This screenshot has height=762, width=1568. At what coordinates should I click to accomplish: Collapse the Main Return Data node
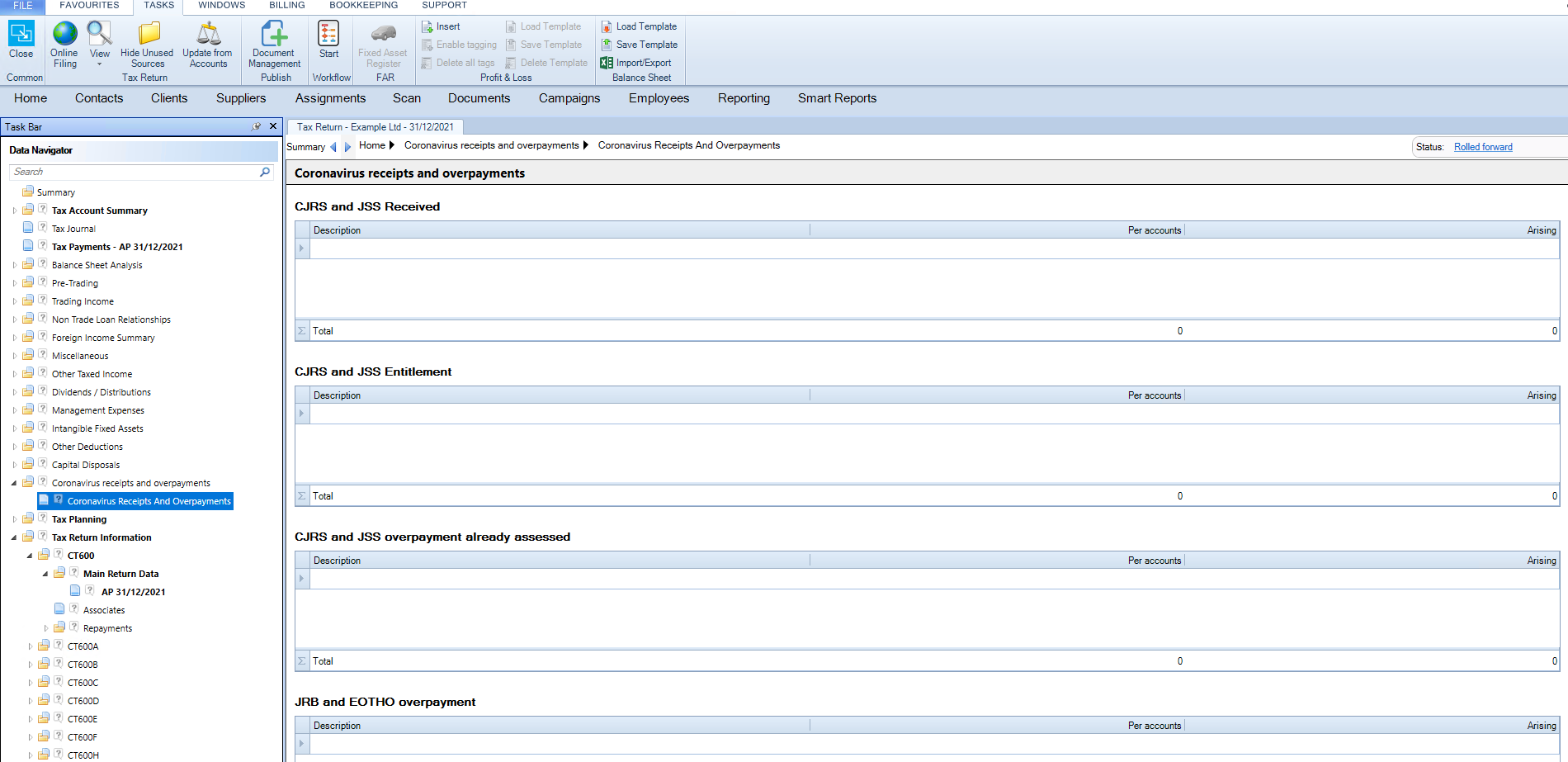coord(45,574)
